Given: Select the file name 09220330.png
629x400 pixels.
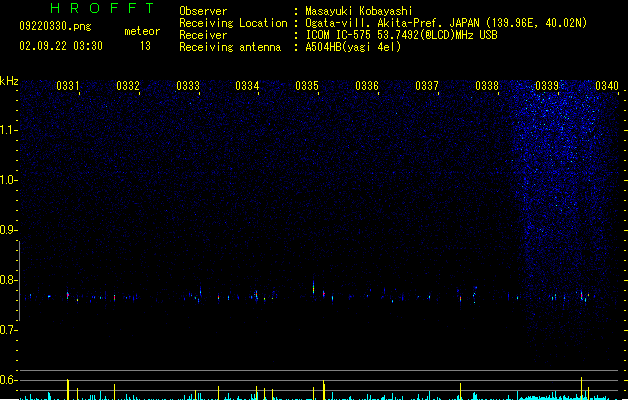Looking at the screenshot, I should (55, 26).
